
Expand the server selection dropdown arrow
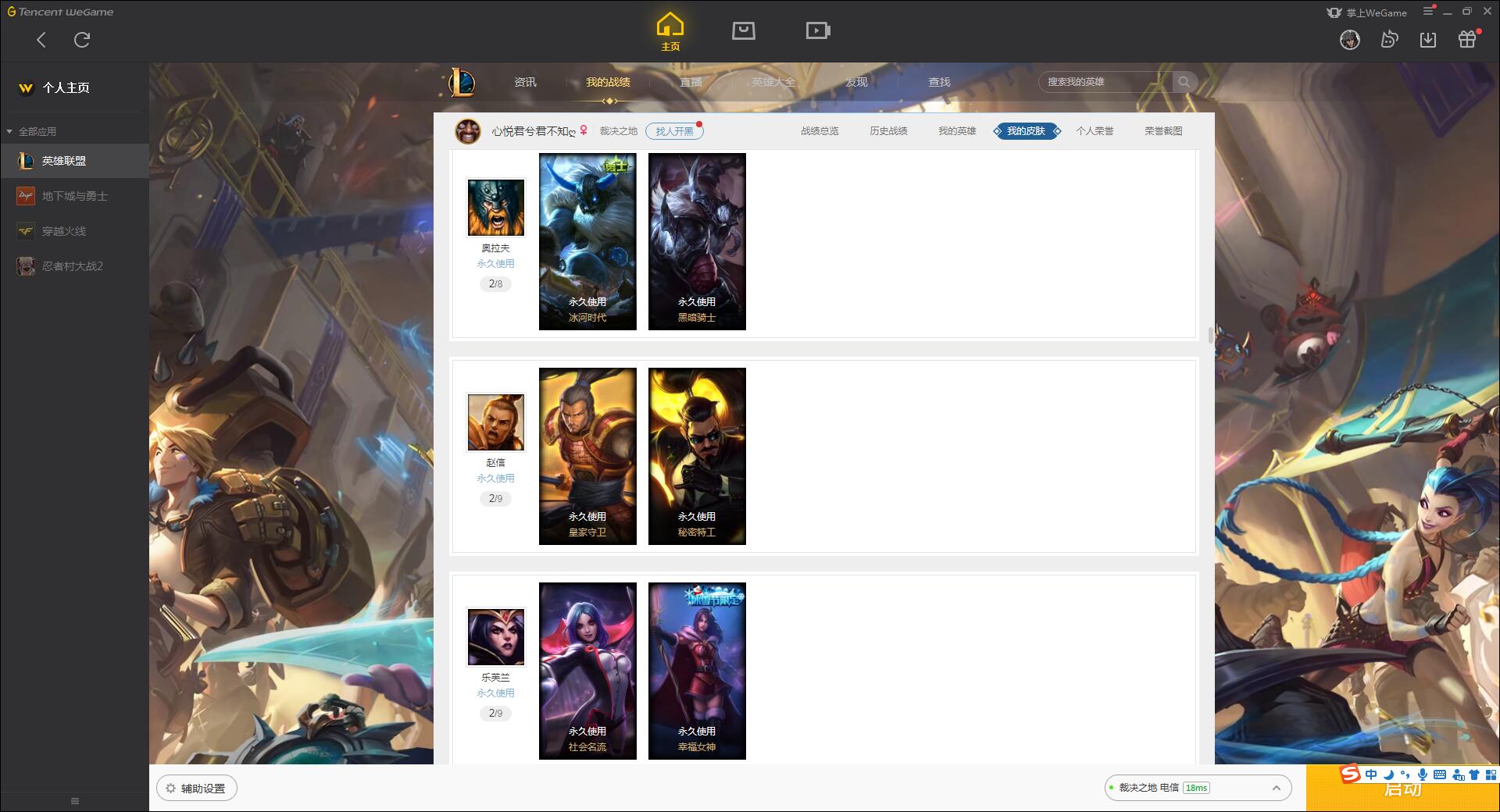tap(1276, 788)
